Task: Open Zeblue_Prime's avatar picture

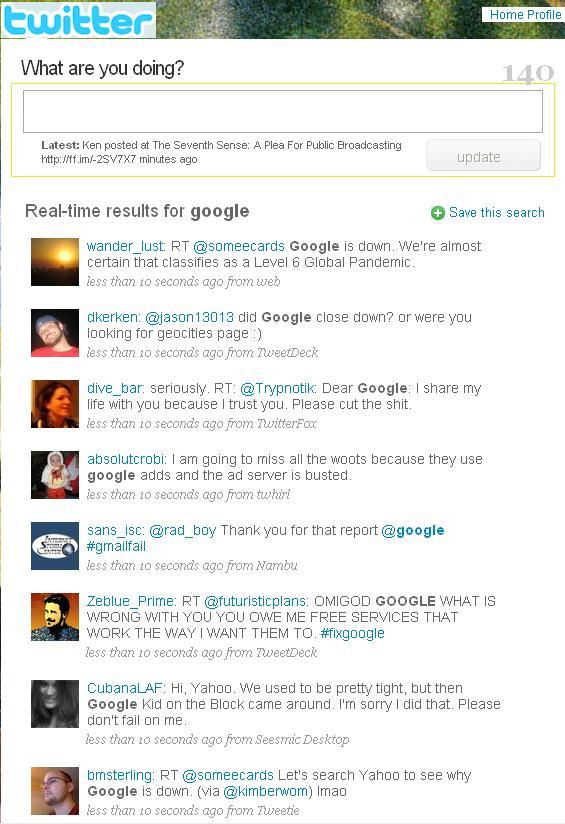Action: [x=55, y=617]
